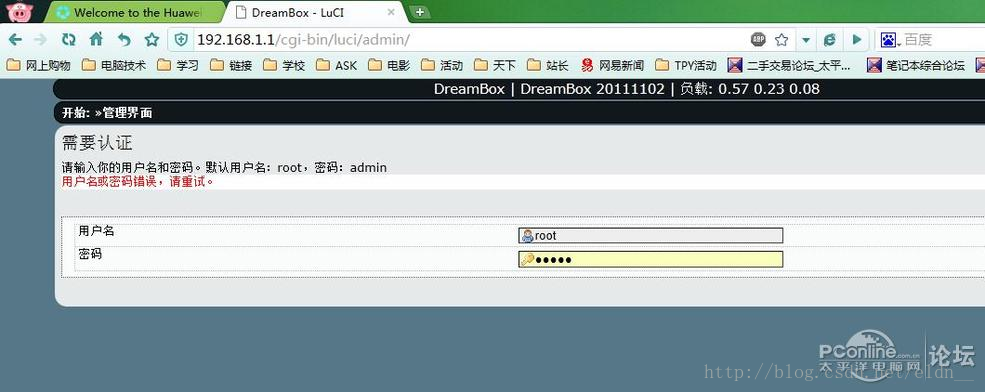This screenshot has width=985, height=392.
Task: Open the 学校 bookmark folder
Action: [283, 65]
